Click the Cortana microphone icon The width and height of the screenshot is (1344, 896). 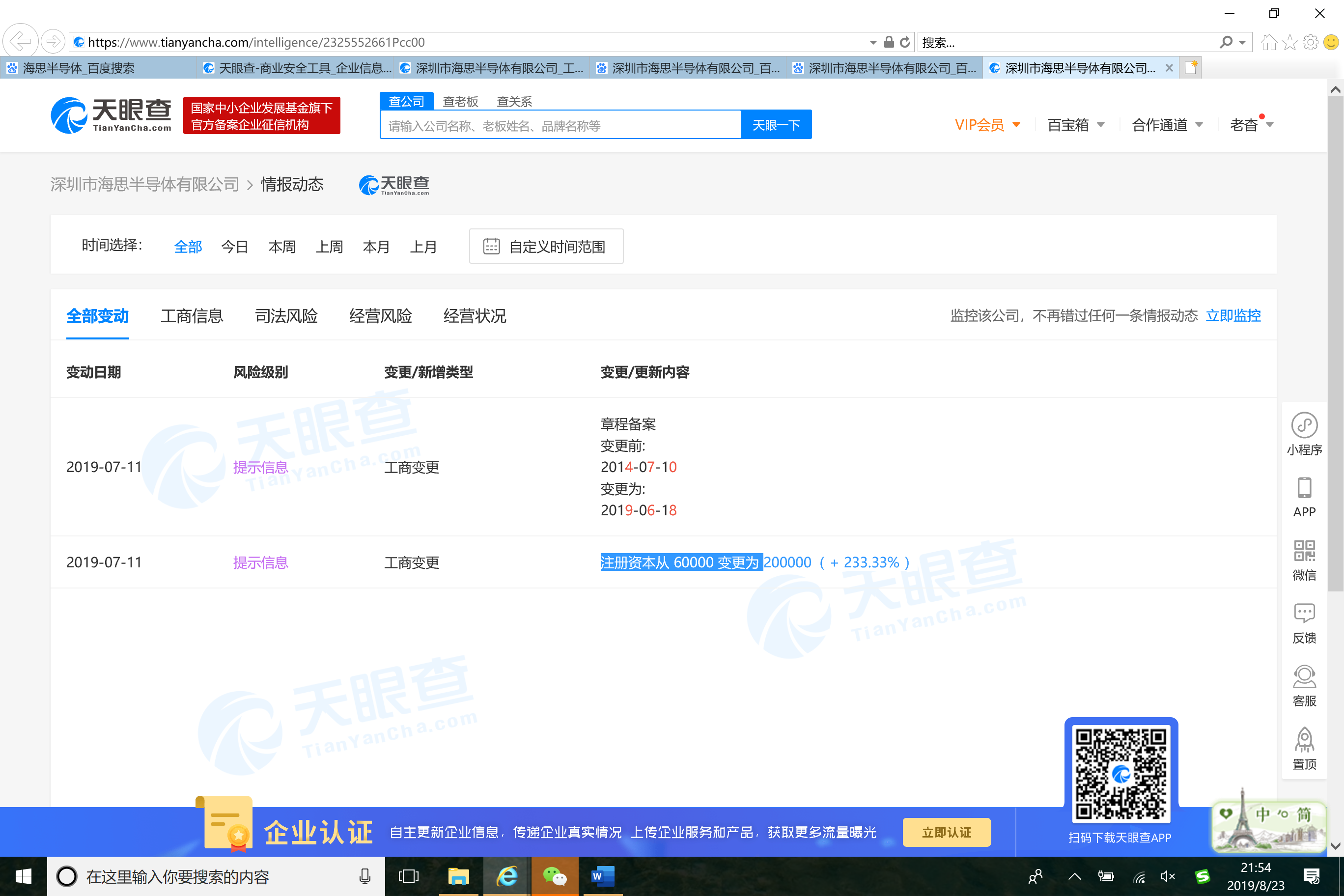click(x=364, y=876)
